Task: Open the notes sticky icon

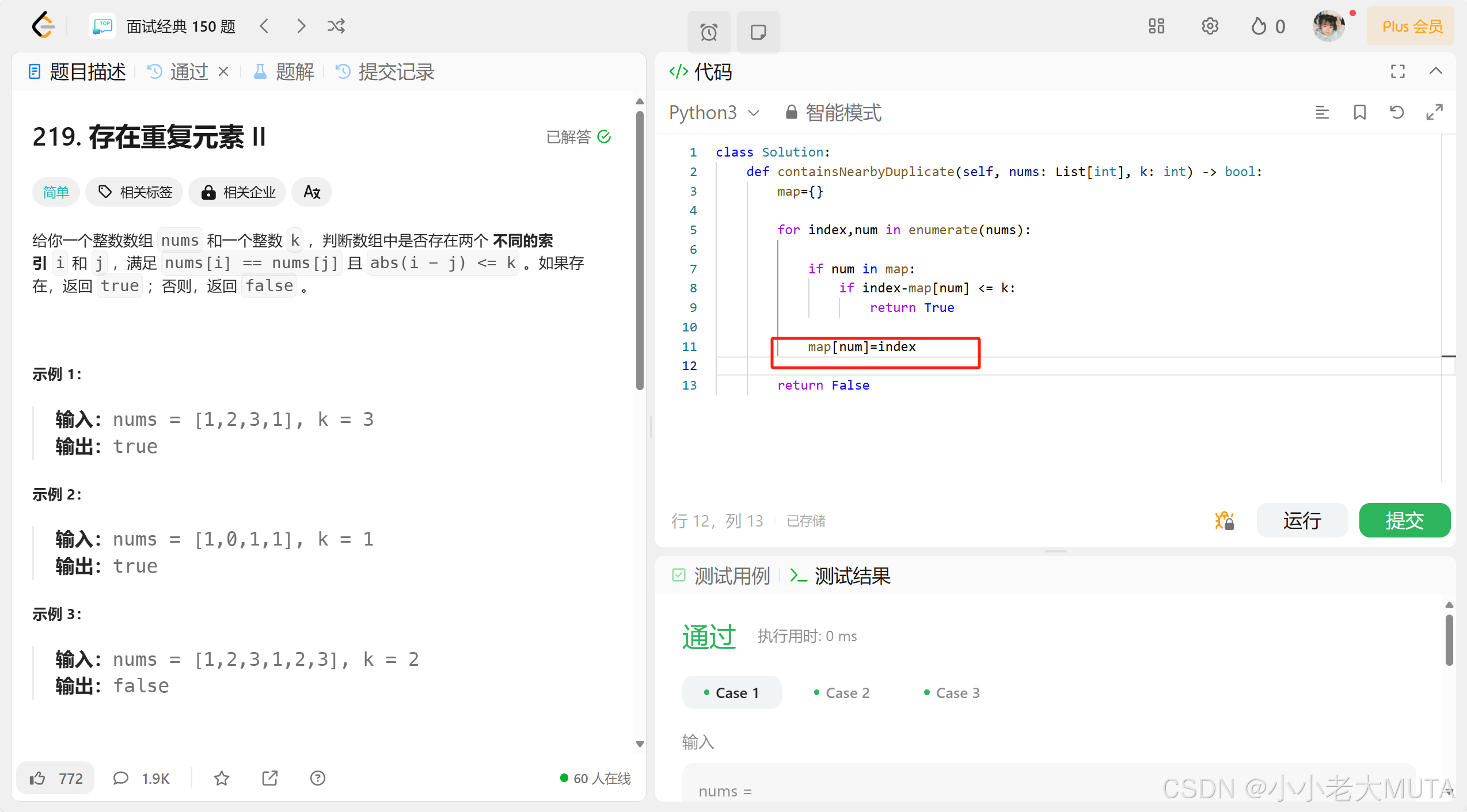Action: (758, 32)
